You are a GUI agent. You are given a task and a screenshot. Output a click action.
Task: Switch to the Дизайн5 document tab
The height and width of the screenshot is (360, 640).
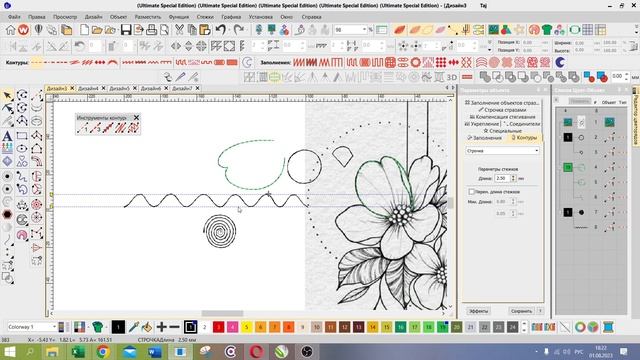click(119, 88)
